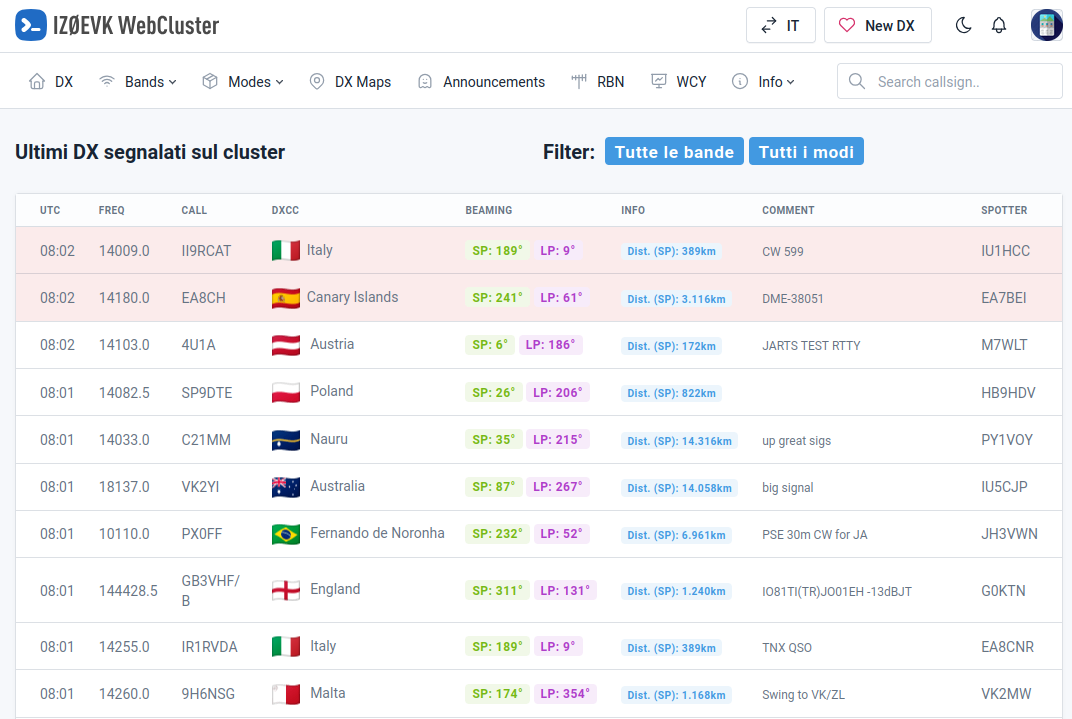Select callsign SP9DTE
Image resolution: width=1072 pixels, height=719 pixels.
click(206, 393)
